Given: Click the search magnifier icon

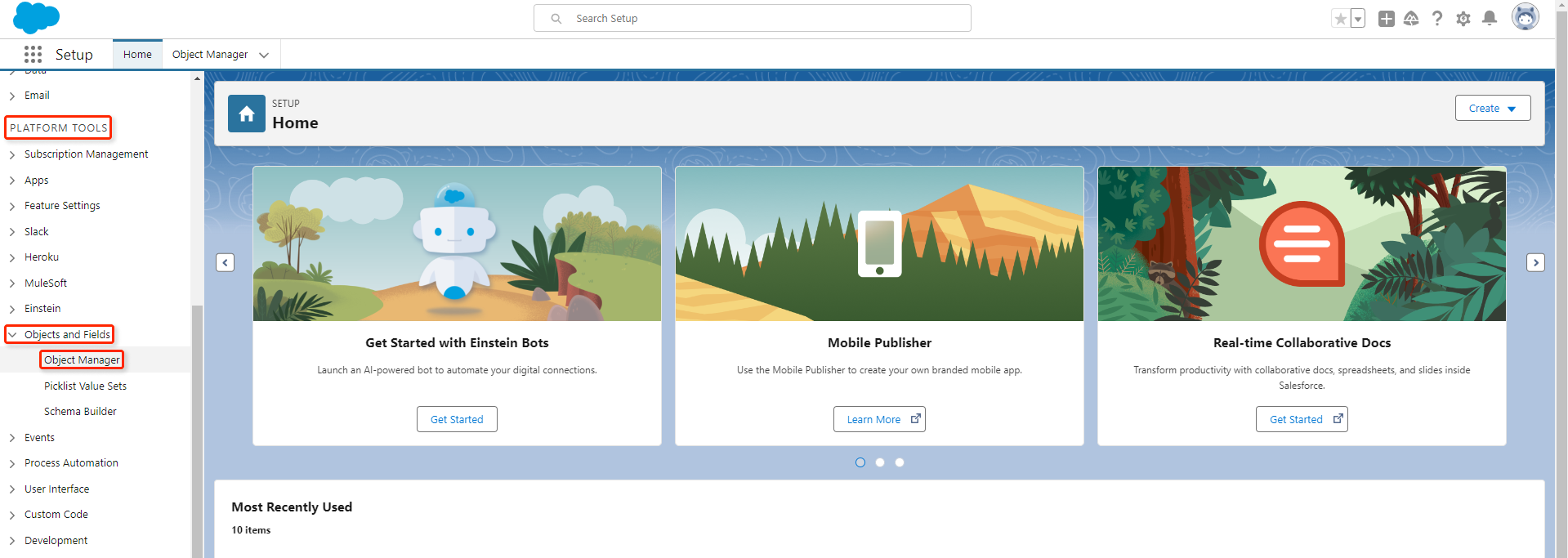Looking at the screenshot, I should [556, 18].
